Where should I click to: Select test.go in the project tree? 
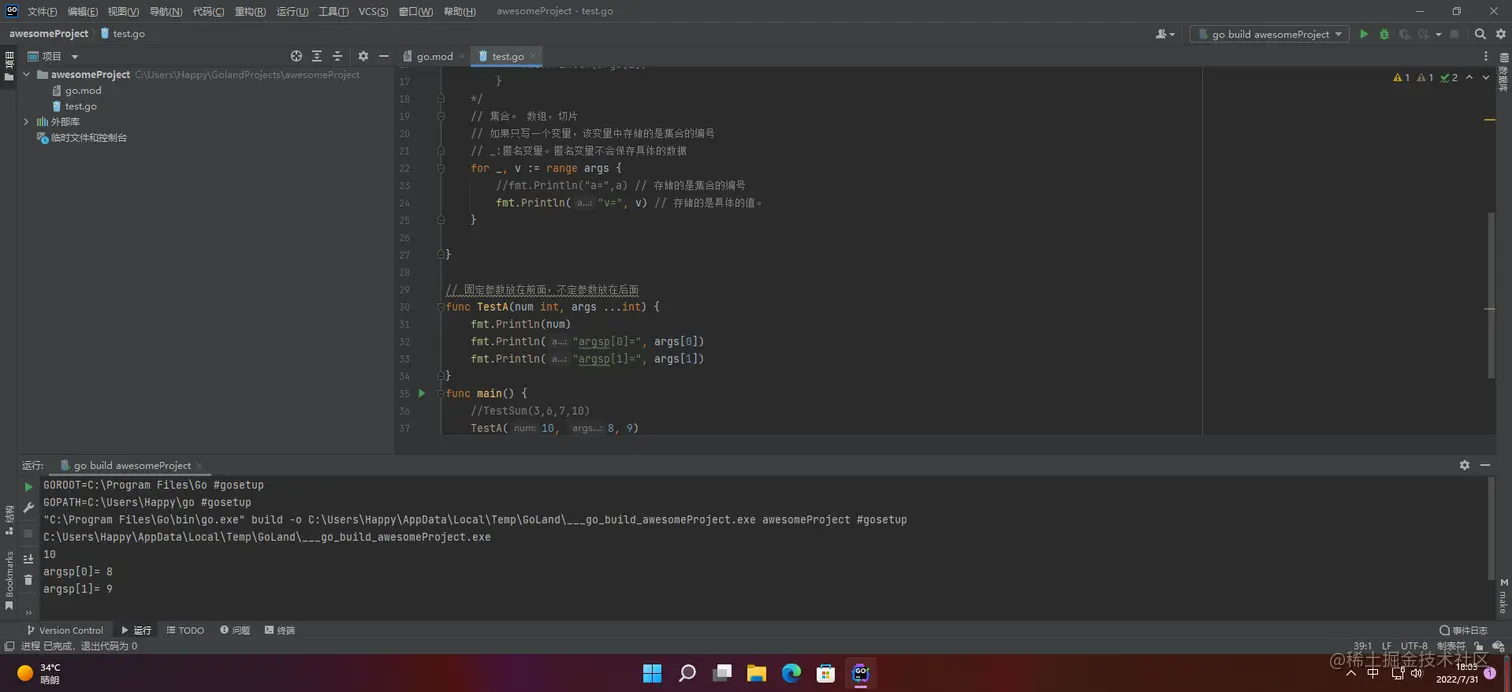80,106
